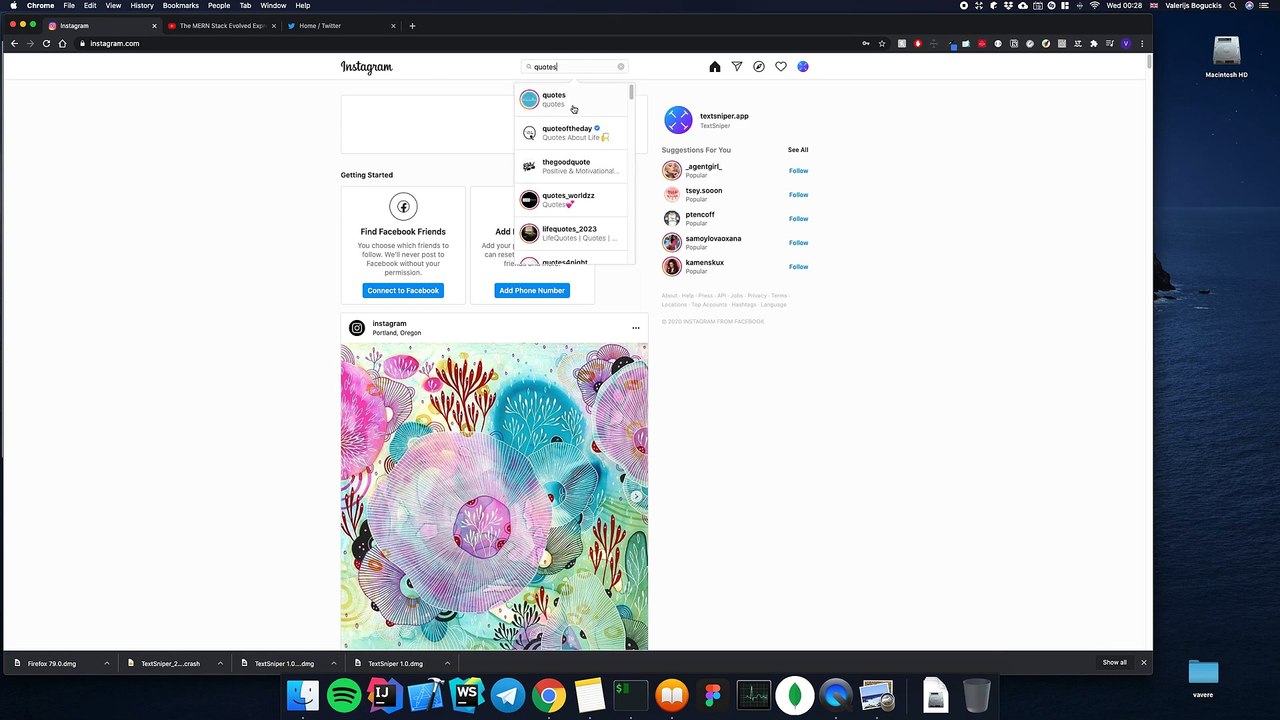Open the textsniper.app profile link
Image resolution: width=1280 pixels, height=720 pixels.
[724, 116]
